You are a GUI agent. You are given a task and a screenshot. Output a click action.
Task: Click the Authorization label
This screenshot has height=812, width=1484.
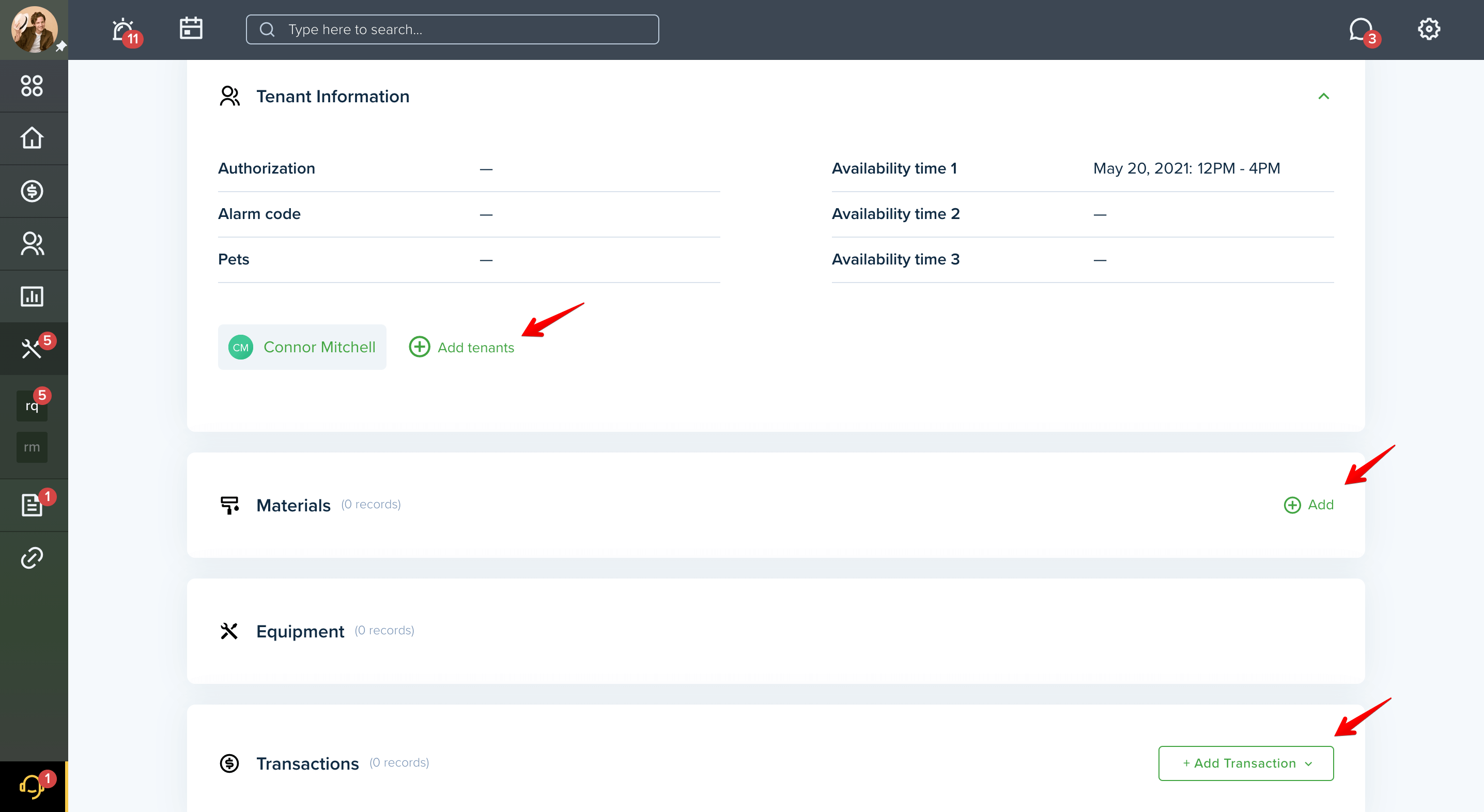[266, 168]
